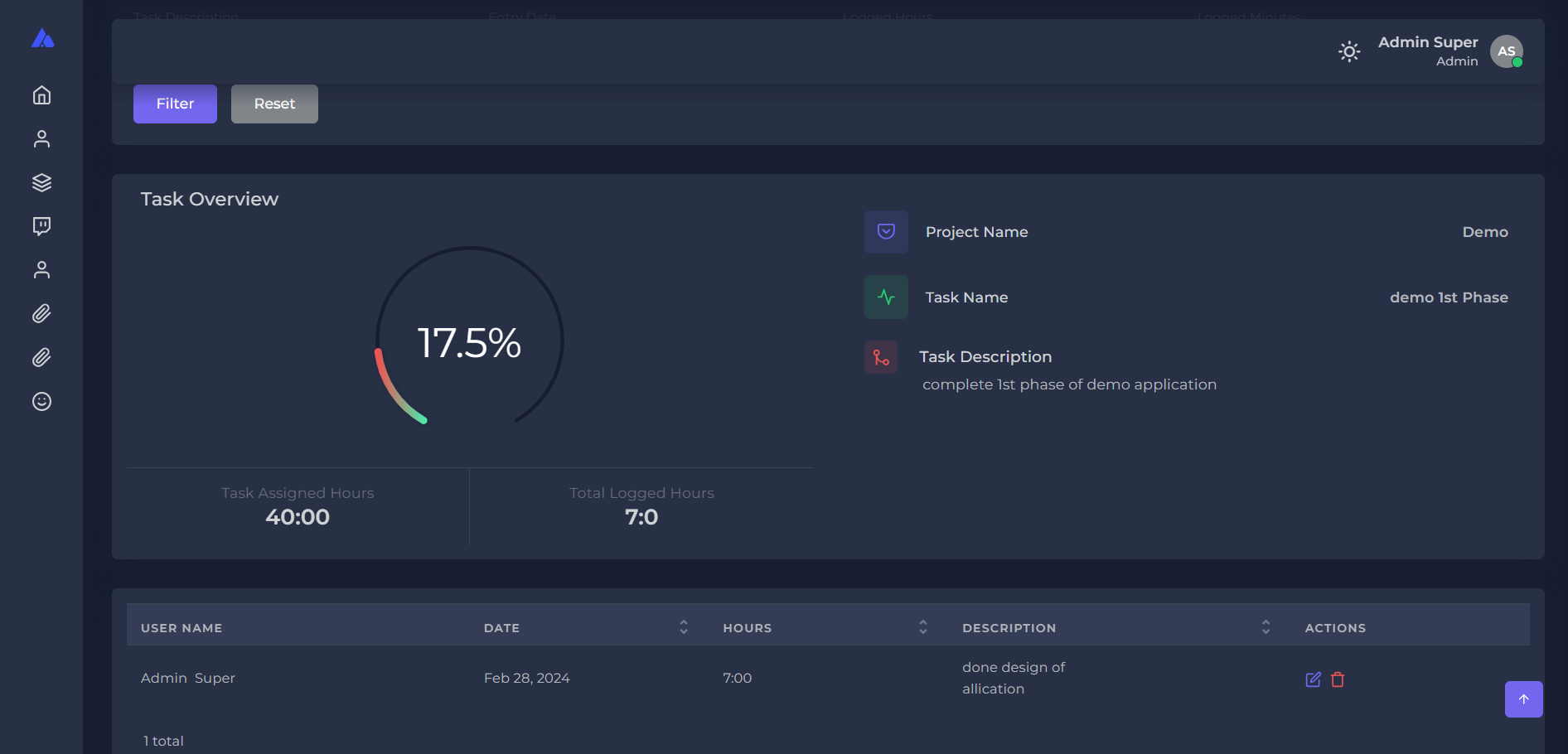This screenshot has width=1568, height=754.
Task: Toggle light theme with sun icon
Action: [1349, 51]
